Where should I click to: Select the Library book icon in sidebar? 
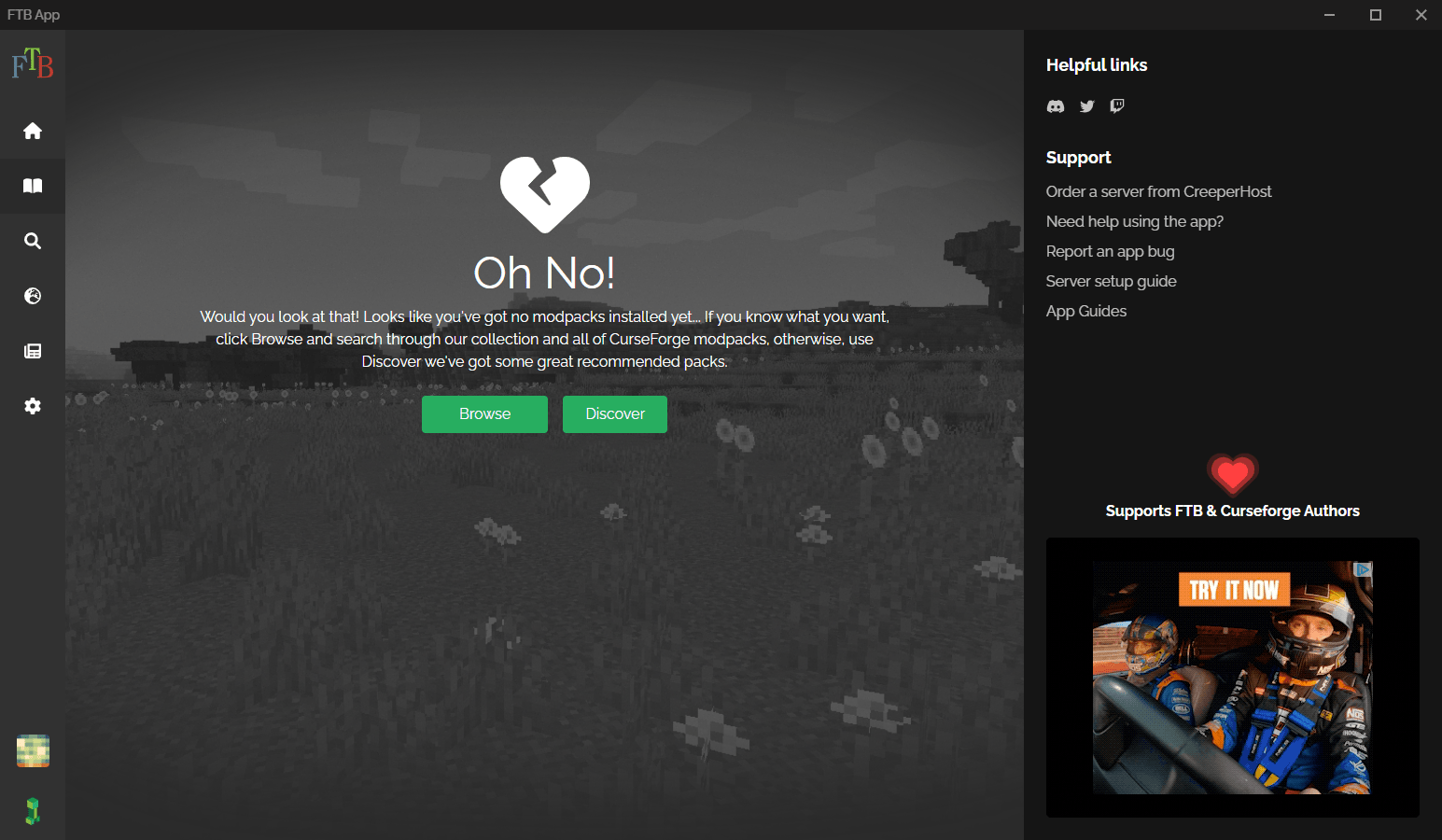pyautogui.click(x=33, y=186)
